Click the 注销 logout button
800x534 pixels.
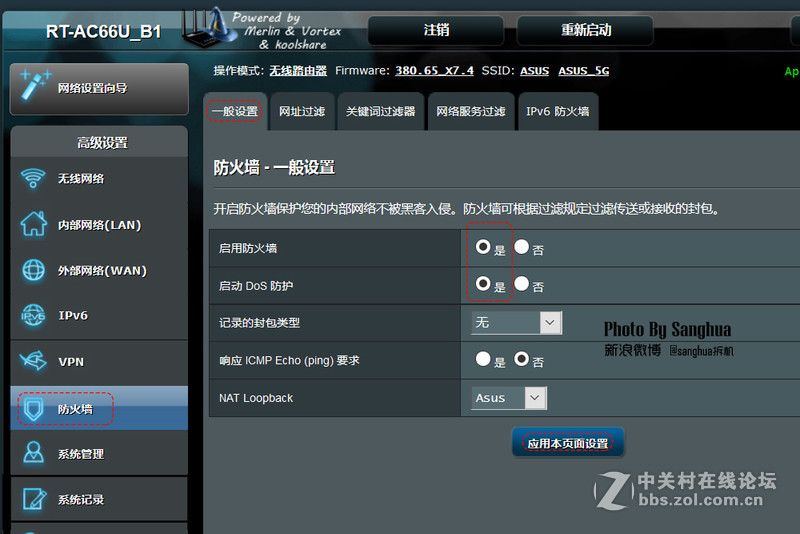pos(436,30)
